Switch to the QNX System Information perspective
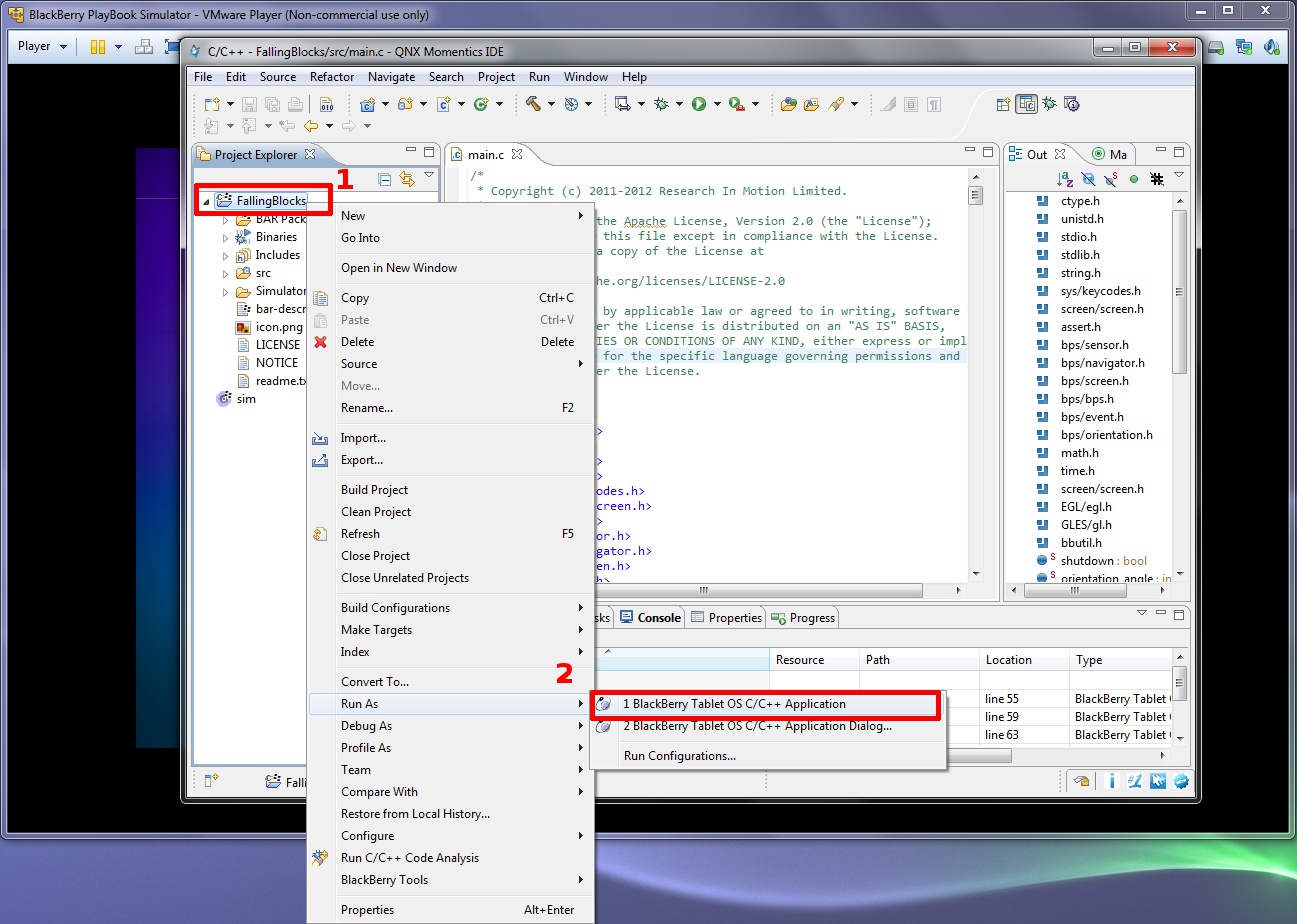1297x924 pixels. pos(1071,103)
